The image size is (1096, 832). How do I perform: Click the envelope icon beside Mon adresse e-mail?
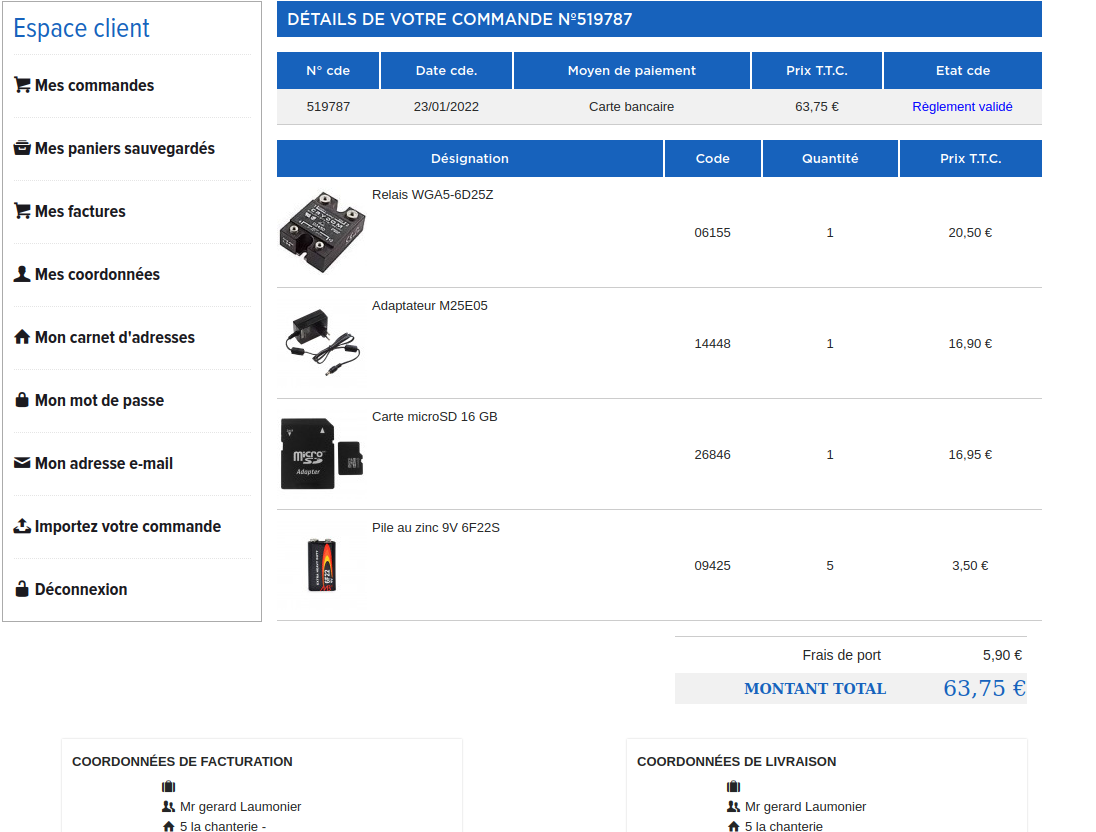[x=22, y=463]
